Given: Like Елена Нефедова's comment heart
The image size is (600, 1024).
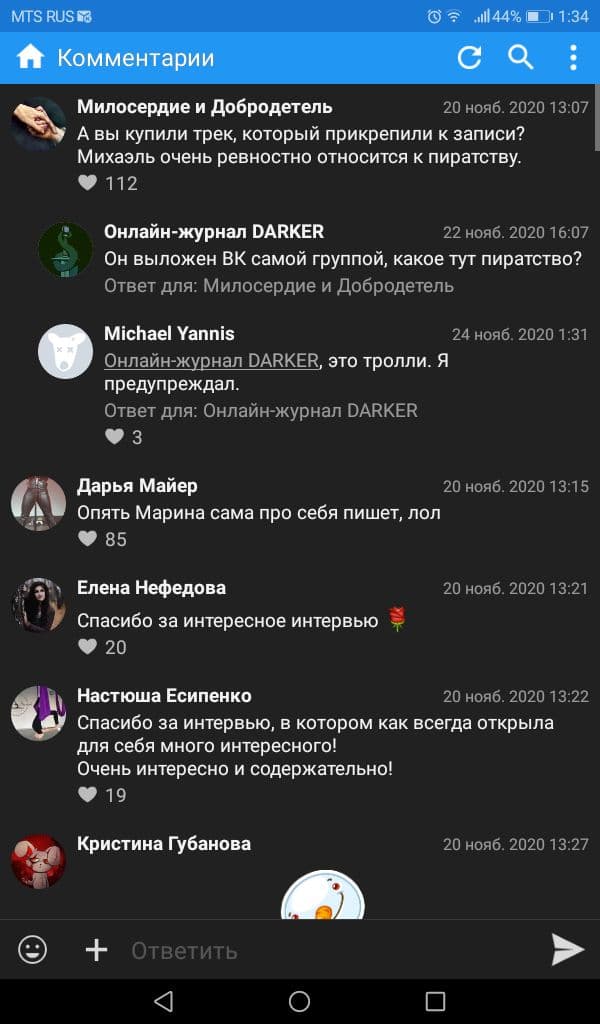Looking at the screenshot, I should point(87,647).
